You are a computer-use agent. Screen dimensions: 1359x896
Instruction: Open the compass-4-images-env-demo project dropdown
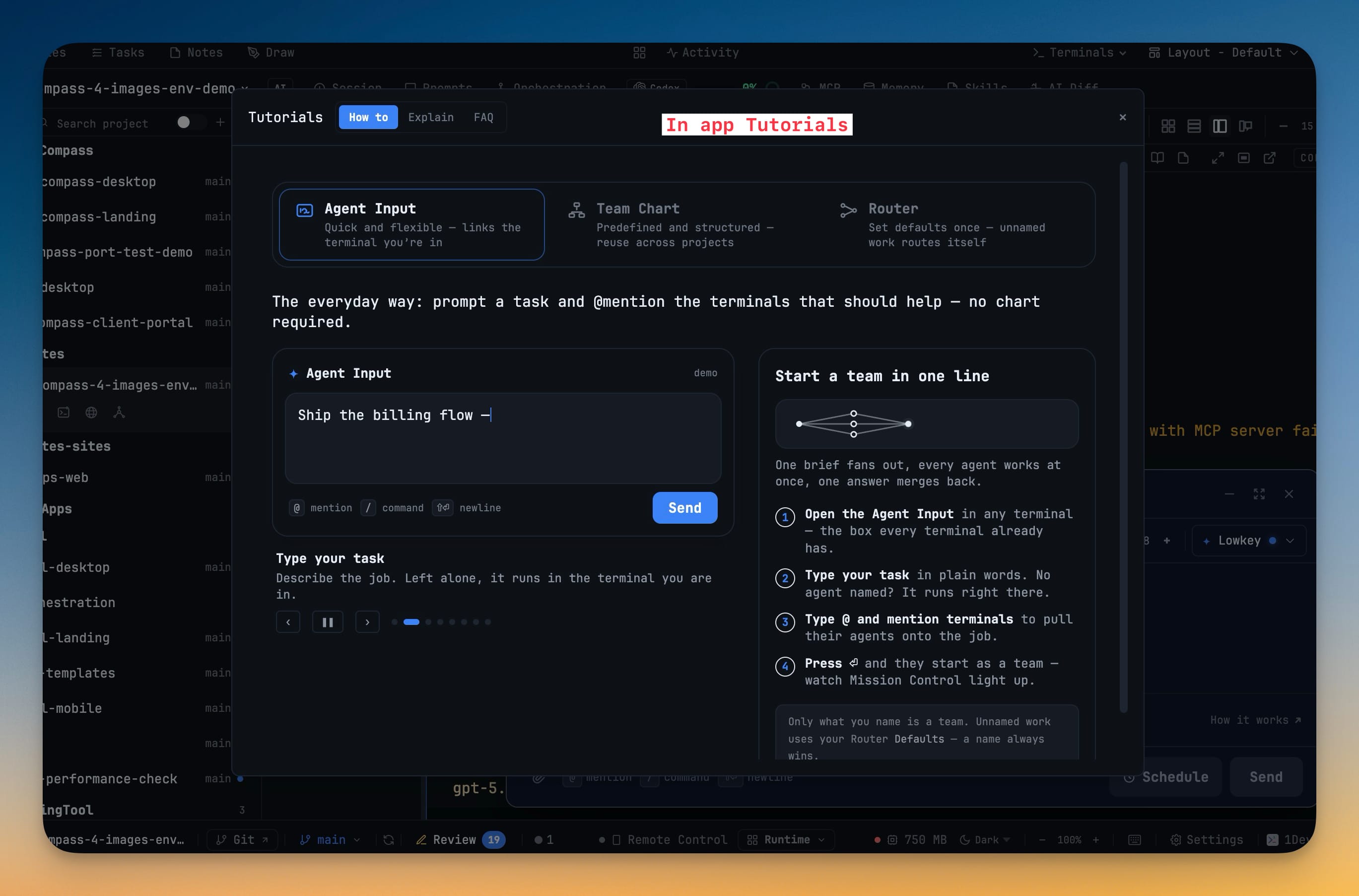tap(146, 88)
